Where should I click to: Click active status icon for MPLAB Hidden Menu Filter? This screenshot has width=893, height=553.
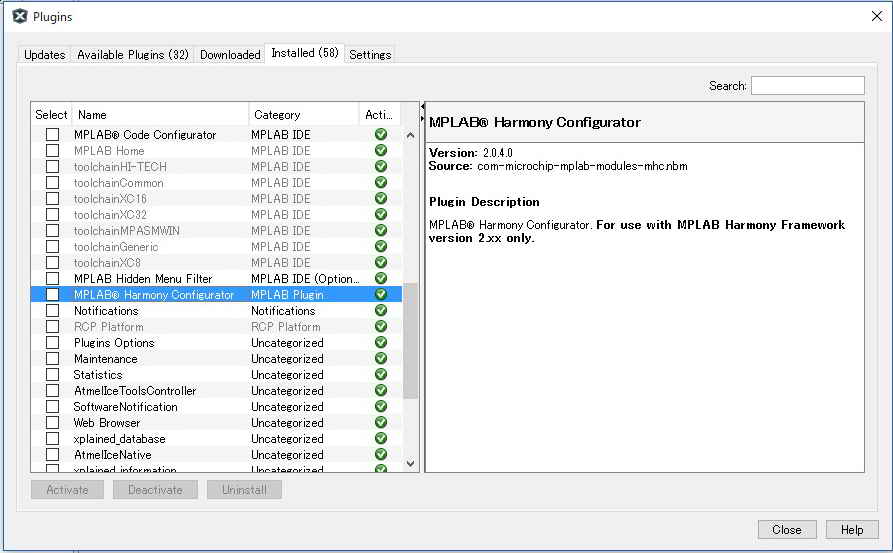pyautogui.click(x=381, y=278)
